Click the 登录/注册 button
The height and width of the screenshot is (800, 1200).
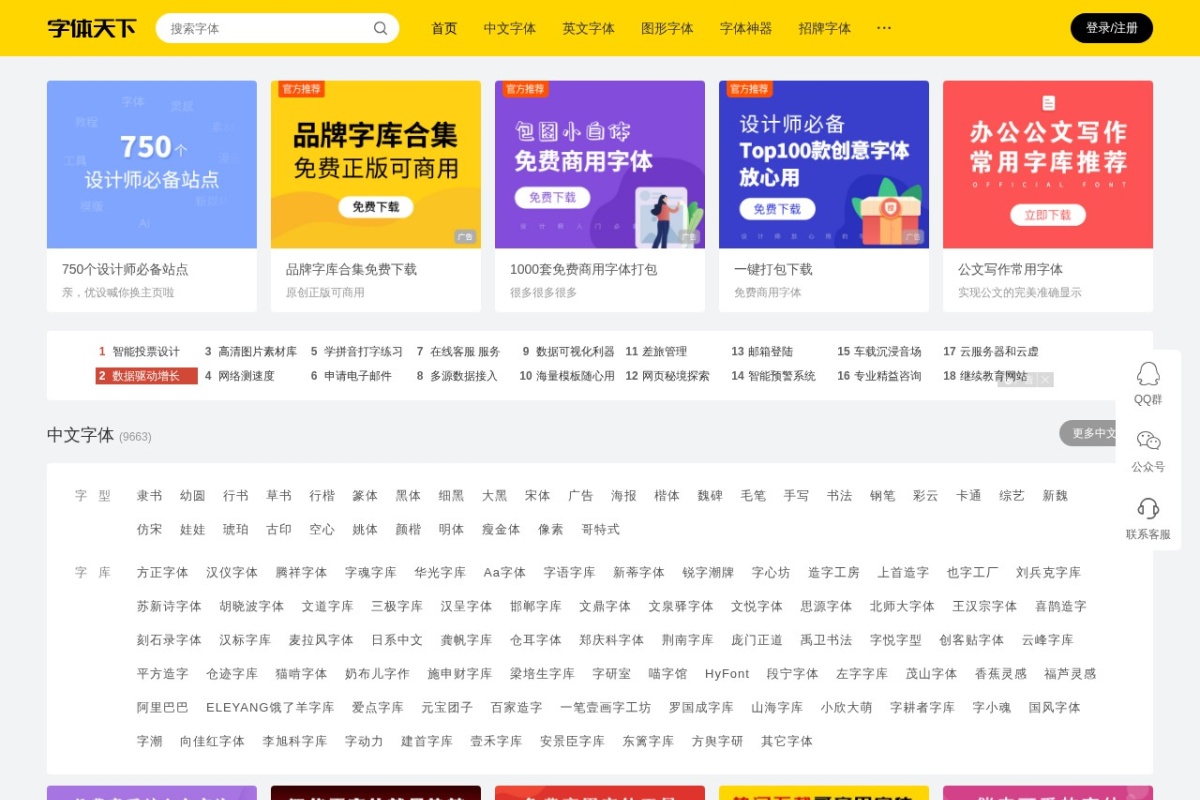(1111, 28)
